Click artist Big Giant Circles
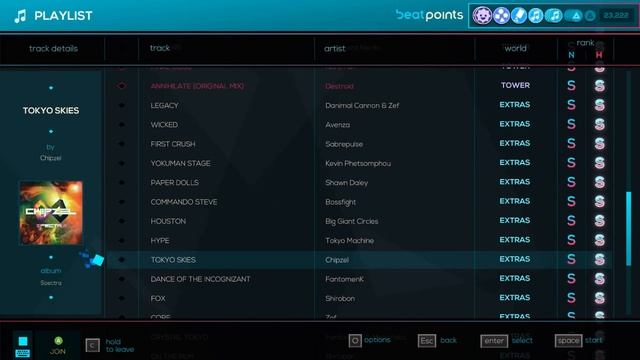Screen dimensions: 640x360 tap(351, 222)
